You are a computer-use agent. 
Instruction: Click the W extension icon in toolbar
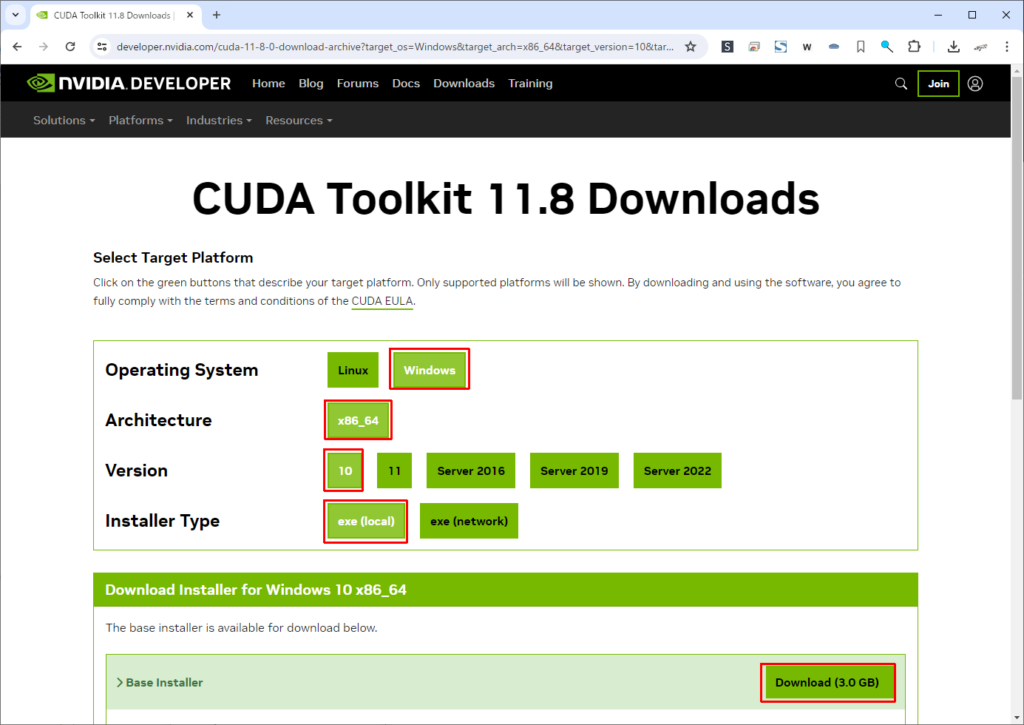point(807,46)
